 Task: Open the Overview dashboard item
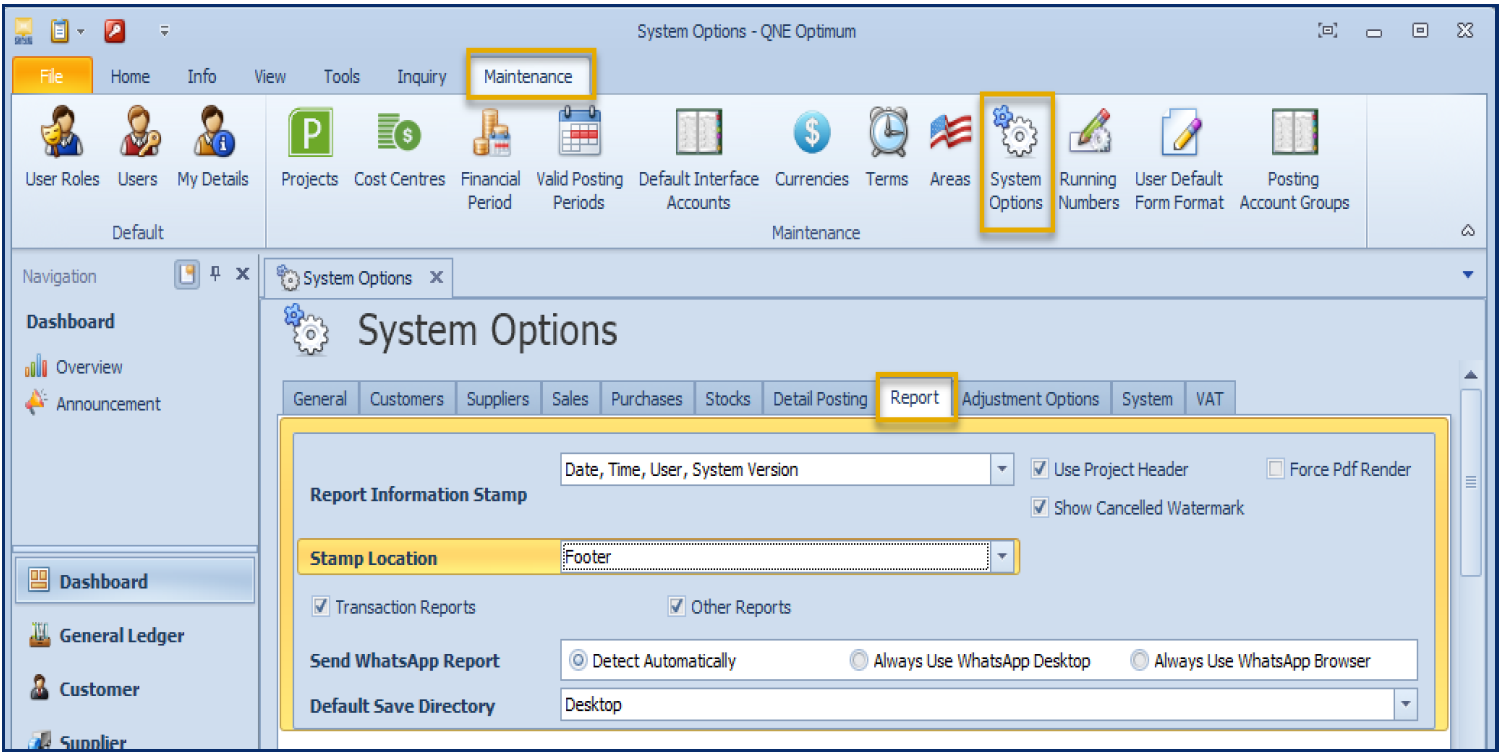74,367
